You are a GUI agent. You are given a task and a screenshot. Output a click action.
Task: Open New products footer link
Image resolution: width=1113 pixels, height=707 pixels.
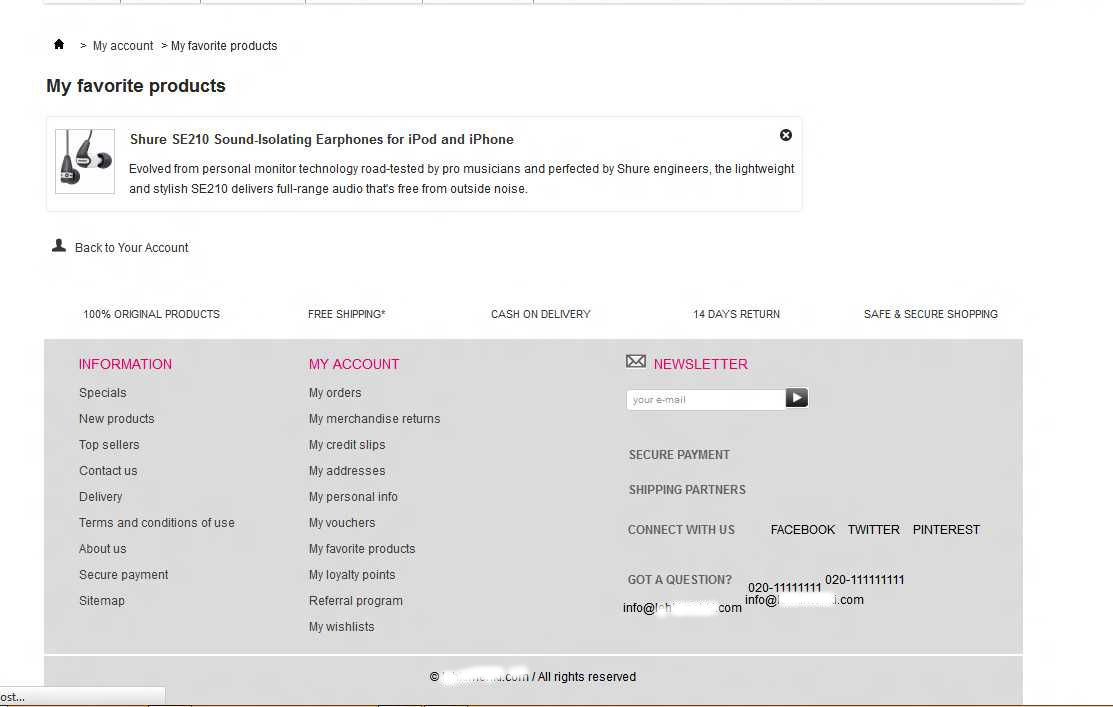(x=116, y=419)
